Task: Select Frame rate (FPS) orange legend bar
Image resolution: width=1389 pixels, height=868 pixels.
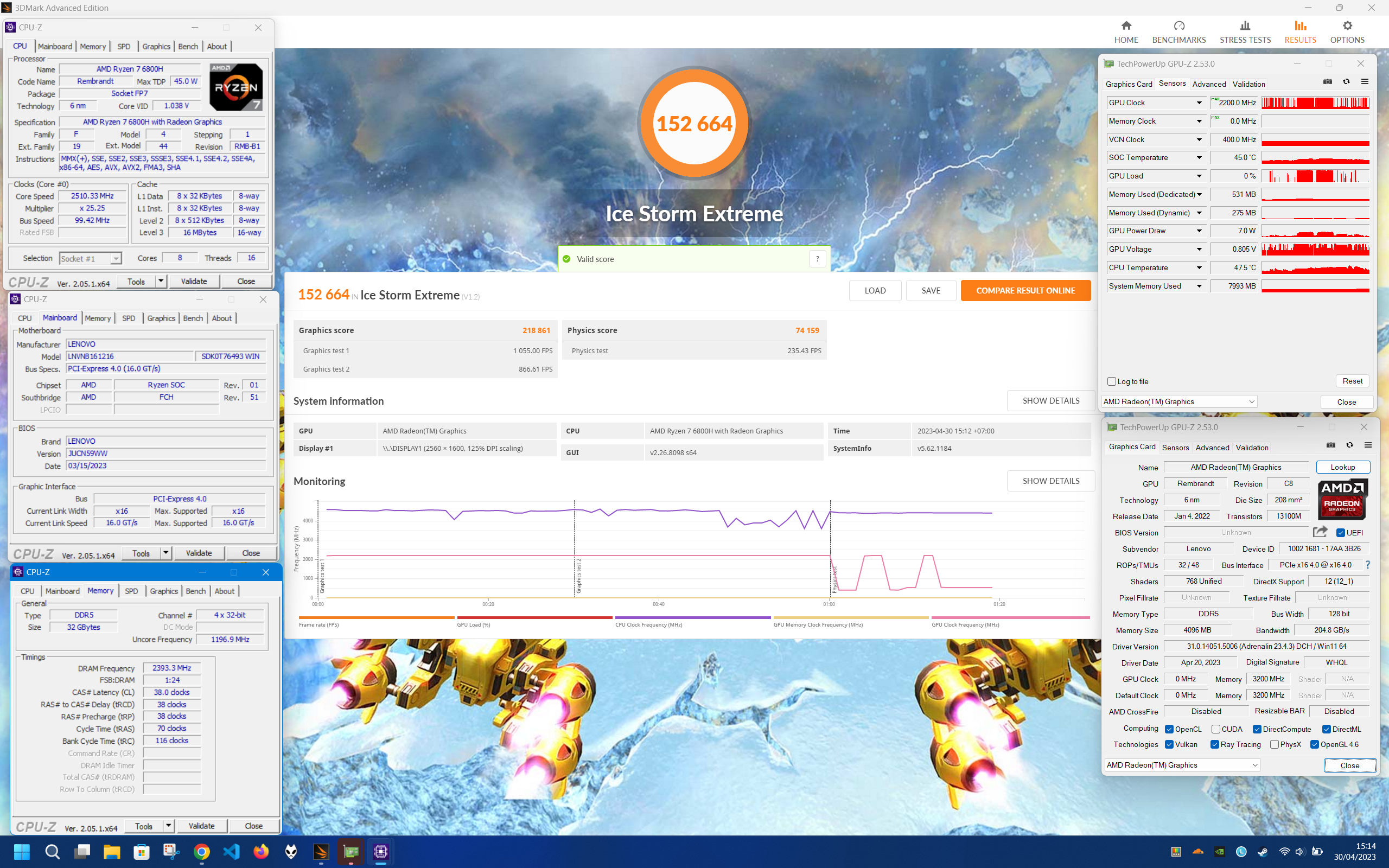Action: (376, 618)
